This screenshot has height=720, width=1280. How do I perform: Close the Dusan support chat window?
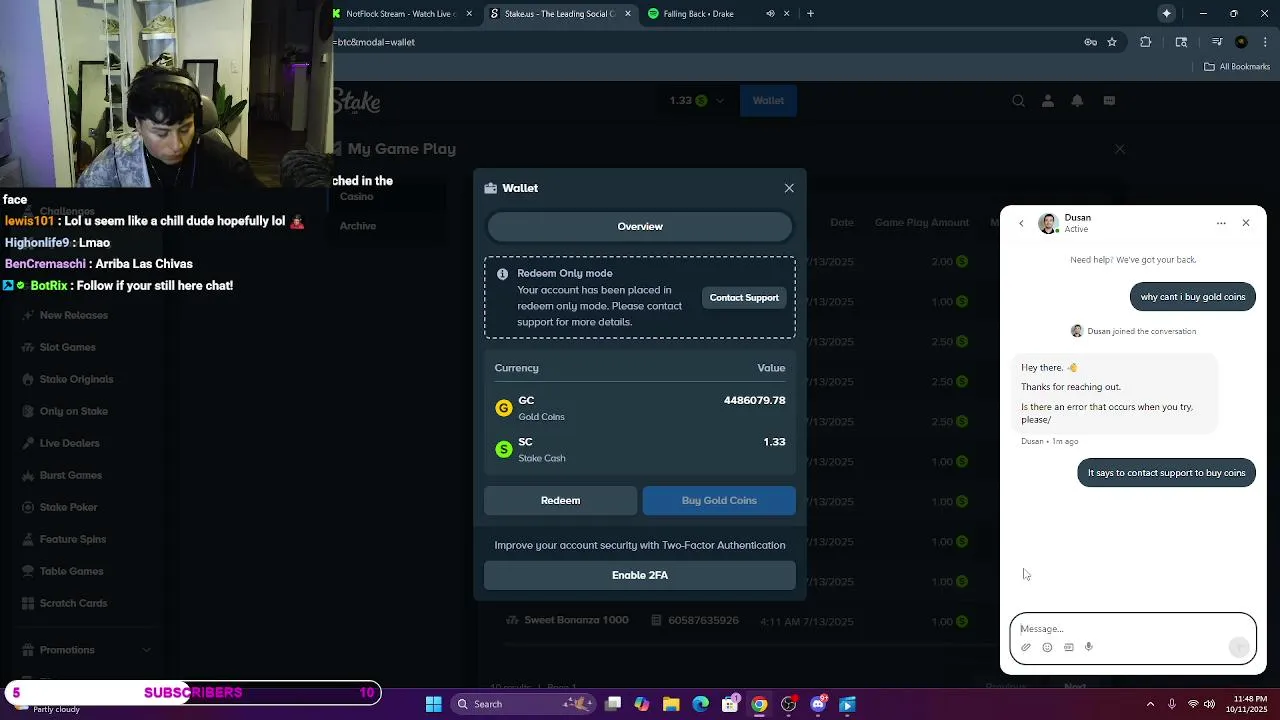pyautogui.click(x=1246, y=223)
